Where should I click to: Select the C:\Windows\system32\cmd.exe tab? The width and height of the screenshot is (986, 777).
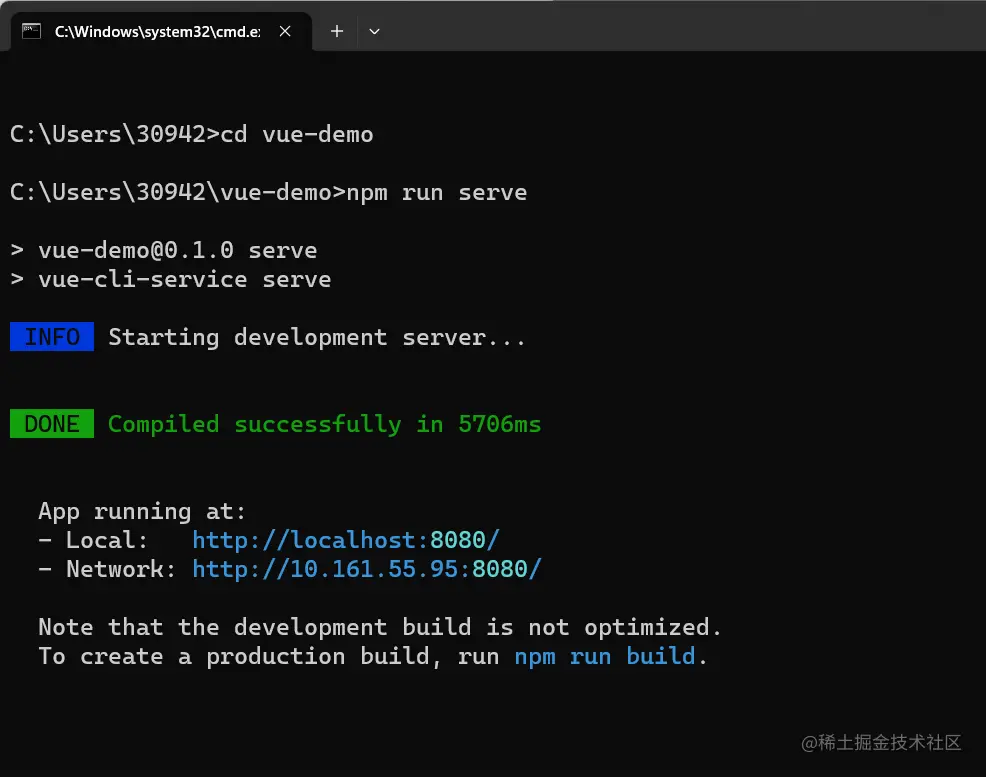[161, 31]
